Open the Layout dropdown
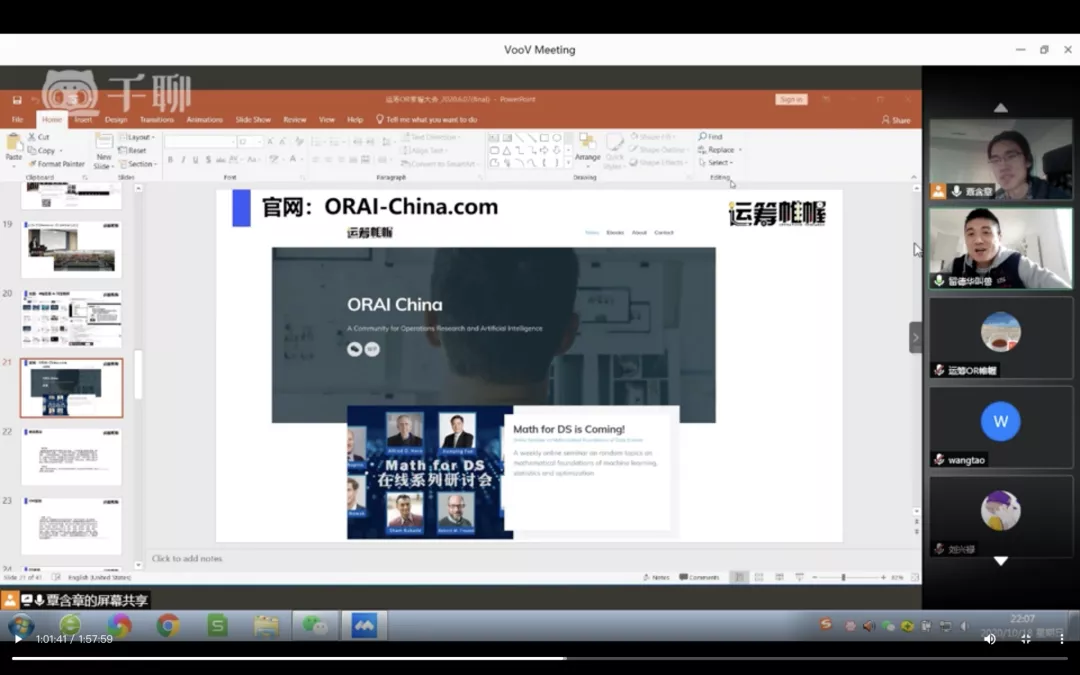The image size is (1080, 675). (x=137, y=137)
